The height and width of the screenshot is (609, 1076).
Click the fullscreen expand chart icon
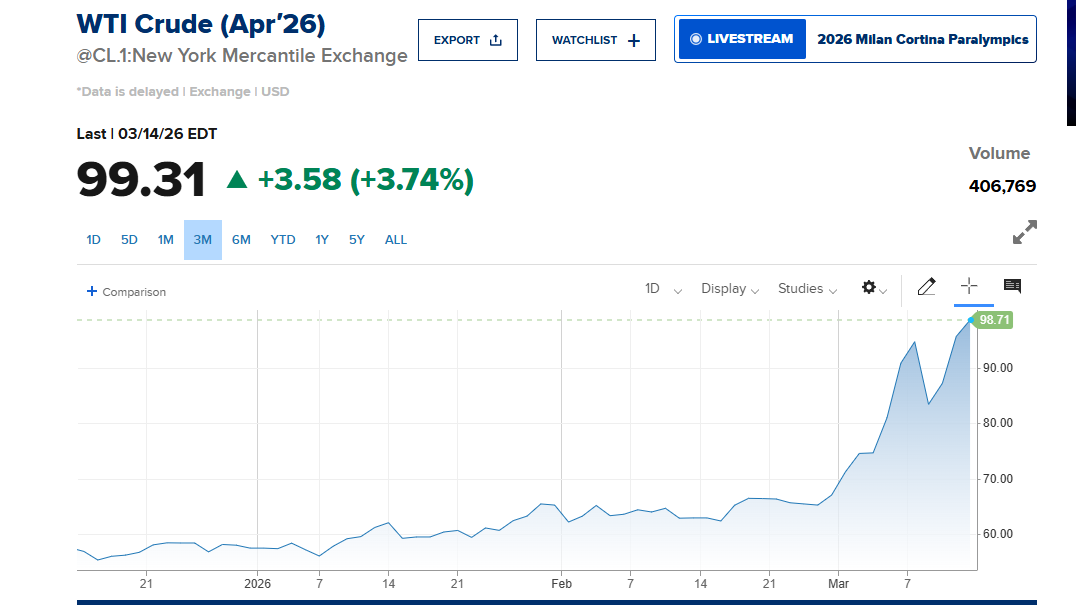(x=1024, y=232)
